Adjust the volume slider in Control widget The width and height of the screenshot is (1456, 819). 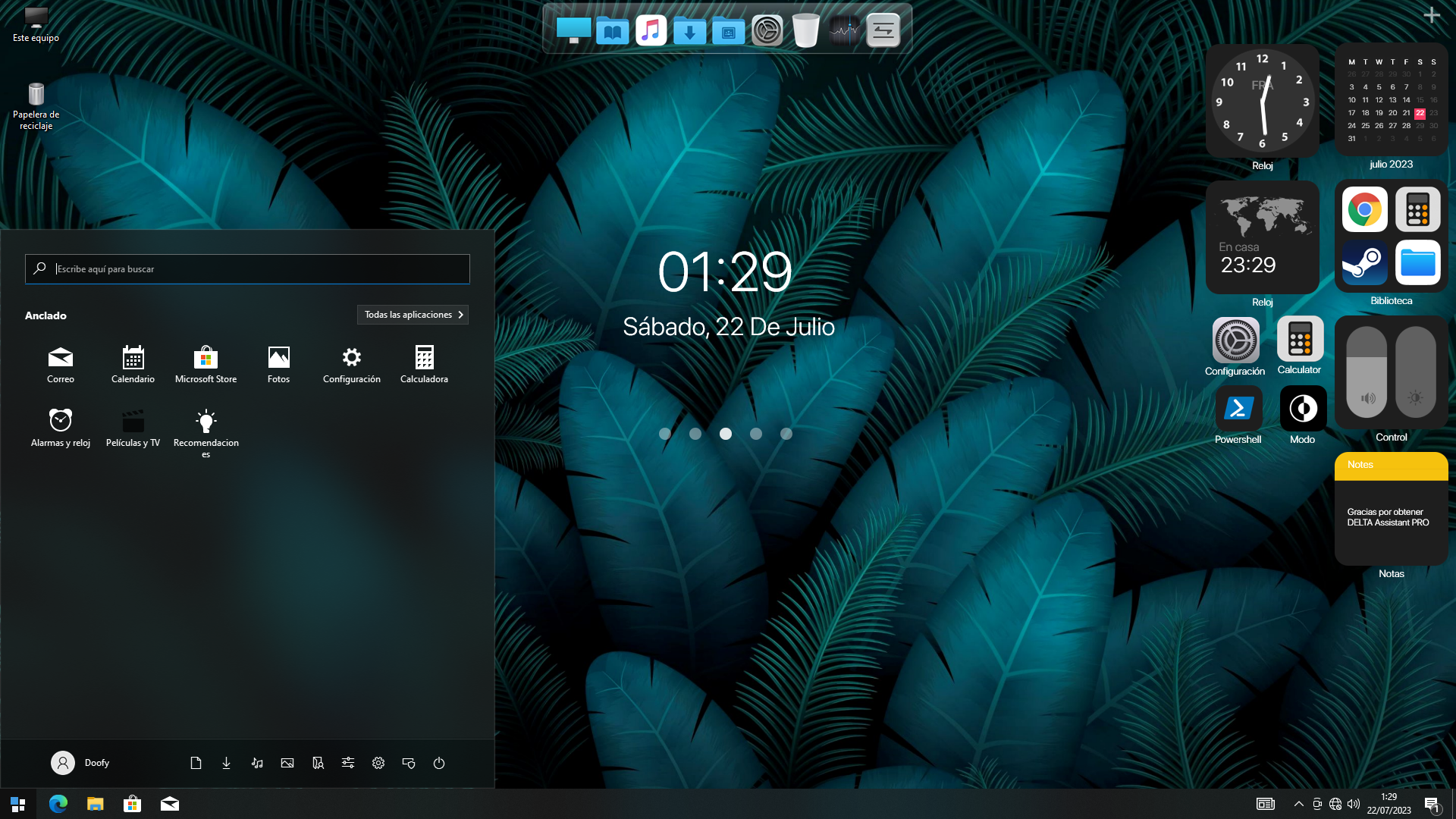point(1367,372)
